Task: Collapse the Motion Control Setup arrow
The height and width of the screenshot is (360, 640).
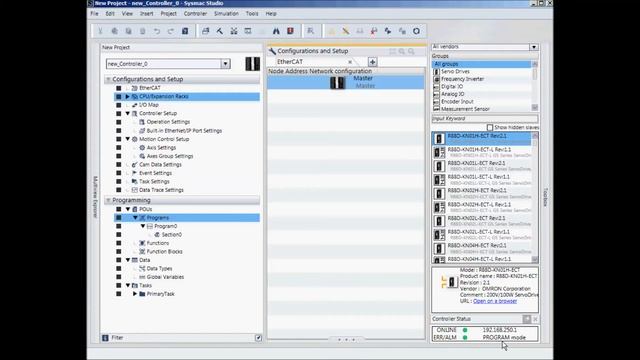Action: tap(127, 139)
